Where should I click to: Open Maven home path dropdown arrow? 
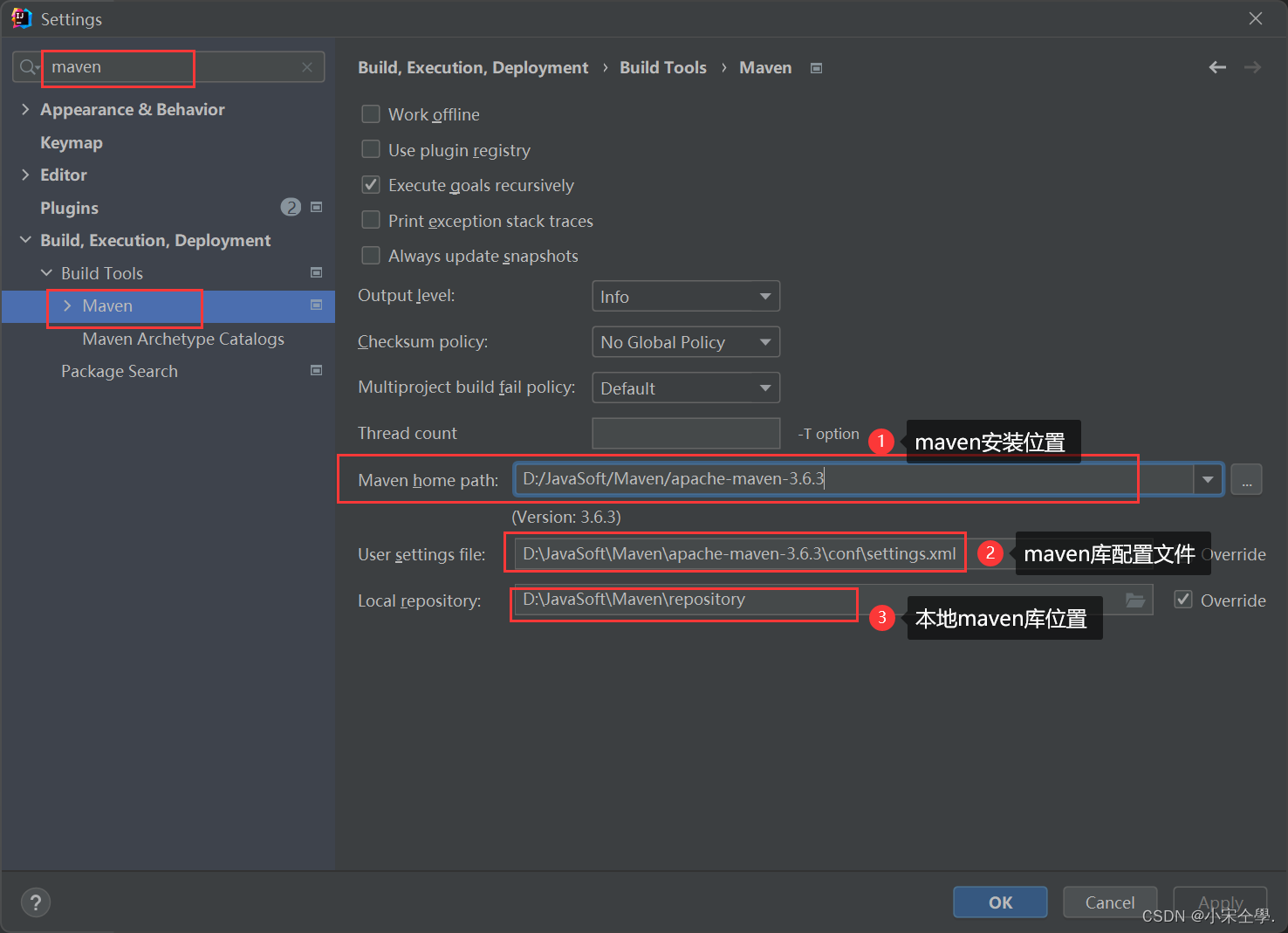(1208, 479)
